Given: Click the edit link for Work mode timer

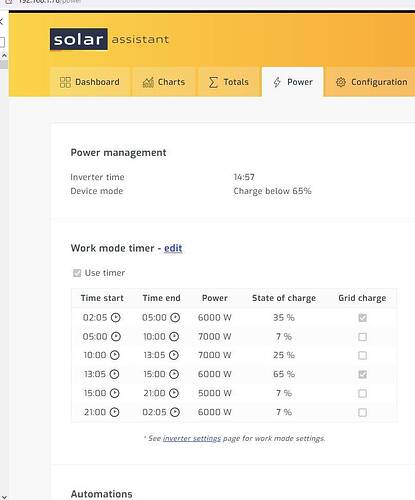Looking at the screenshot, I should coord(173,248).
